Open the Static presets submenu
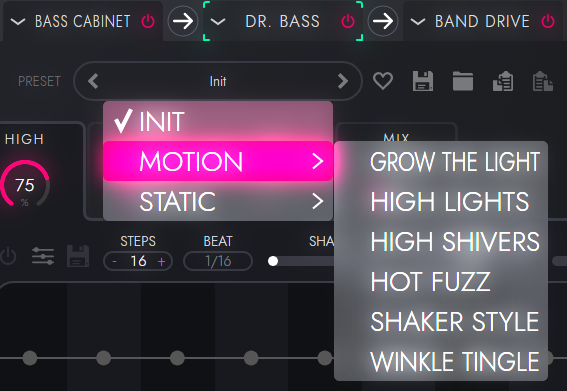 tap(218, 201)
